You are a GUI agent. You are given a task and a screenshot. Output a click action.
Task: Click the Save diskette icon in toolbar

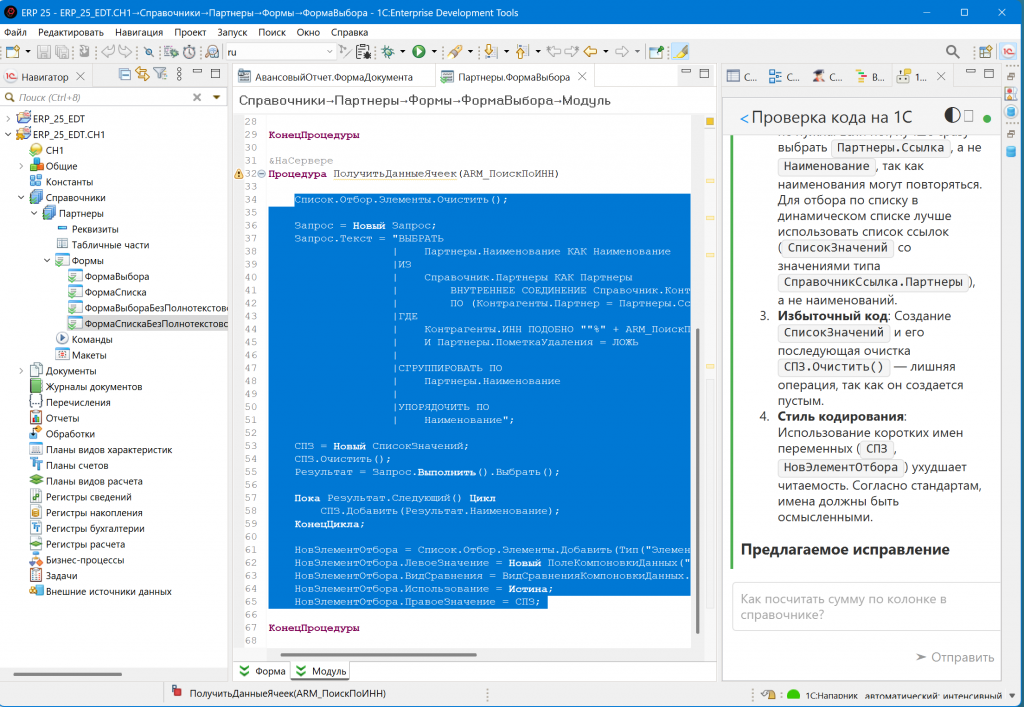click(46, 51)
